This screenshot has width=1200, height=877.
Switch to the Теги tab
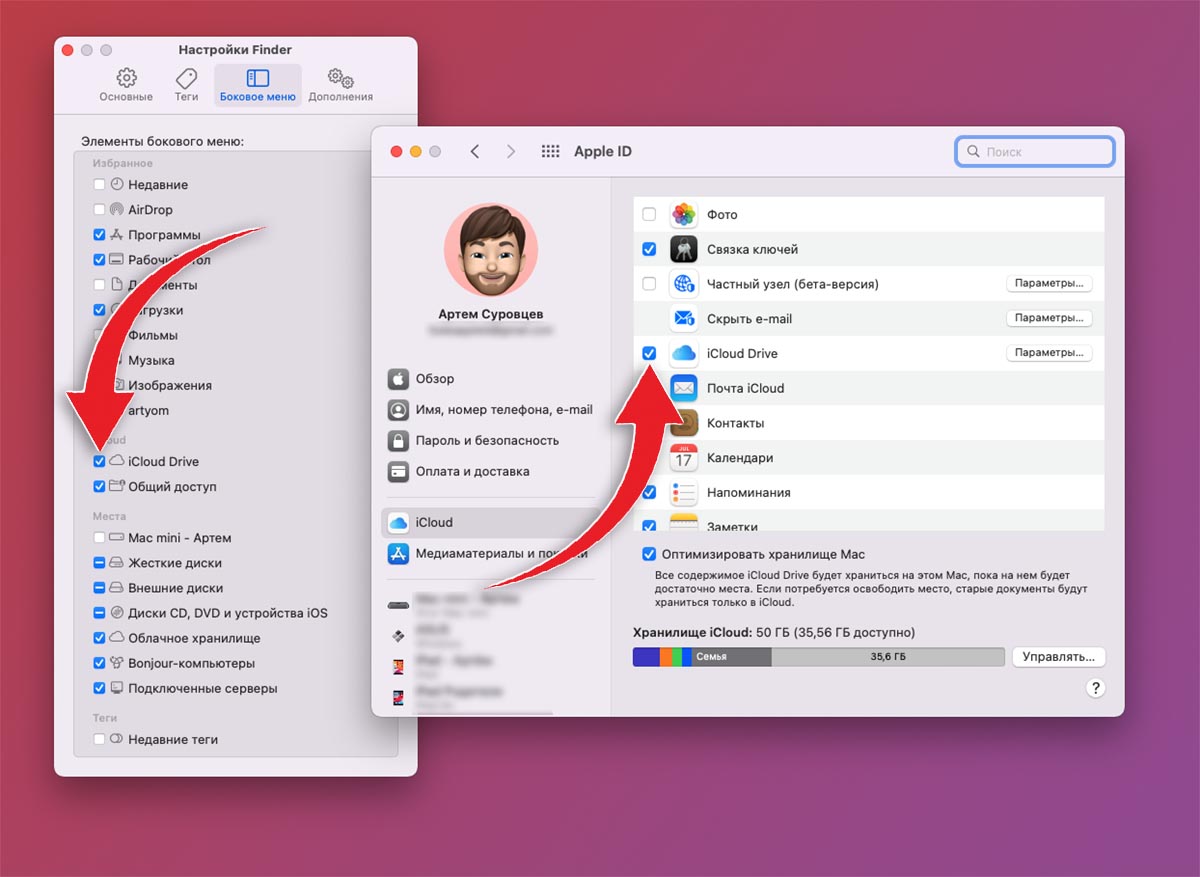pos(186,86)
